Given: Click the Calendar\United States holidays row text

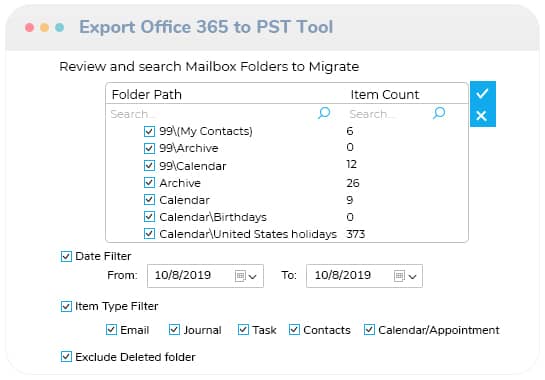Looking at the screenshot, I should (x=248, y=234).
